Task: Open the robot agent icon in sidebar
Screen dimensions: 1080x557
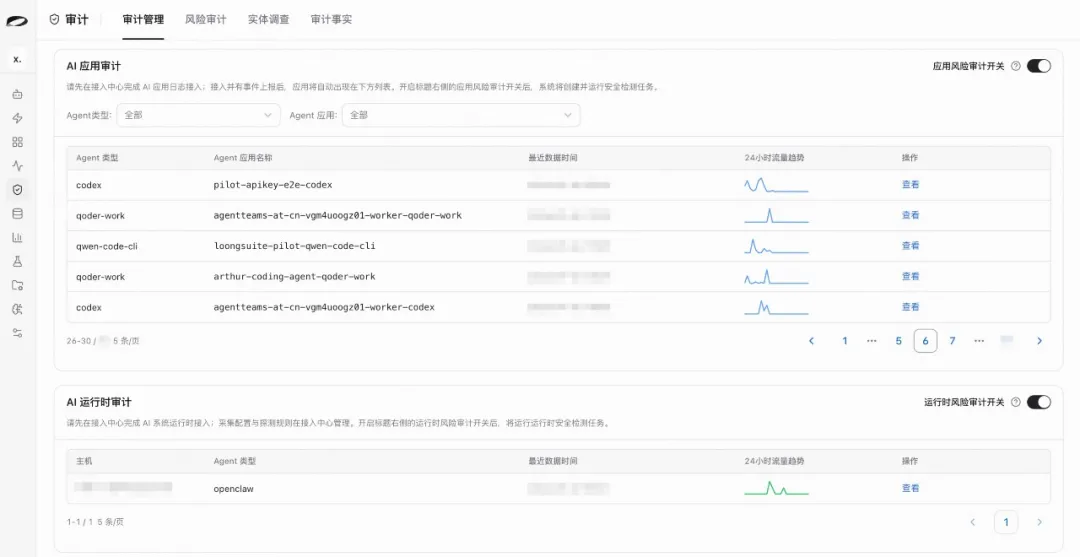Action: point(18,94)
